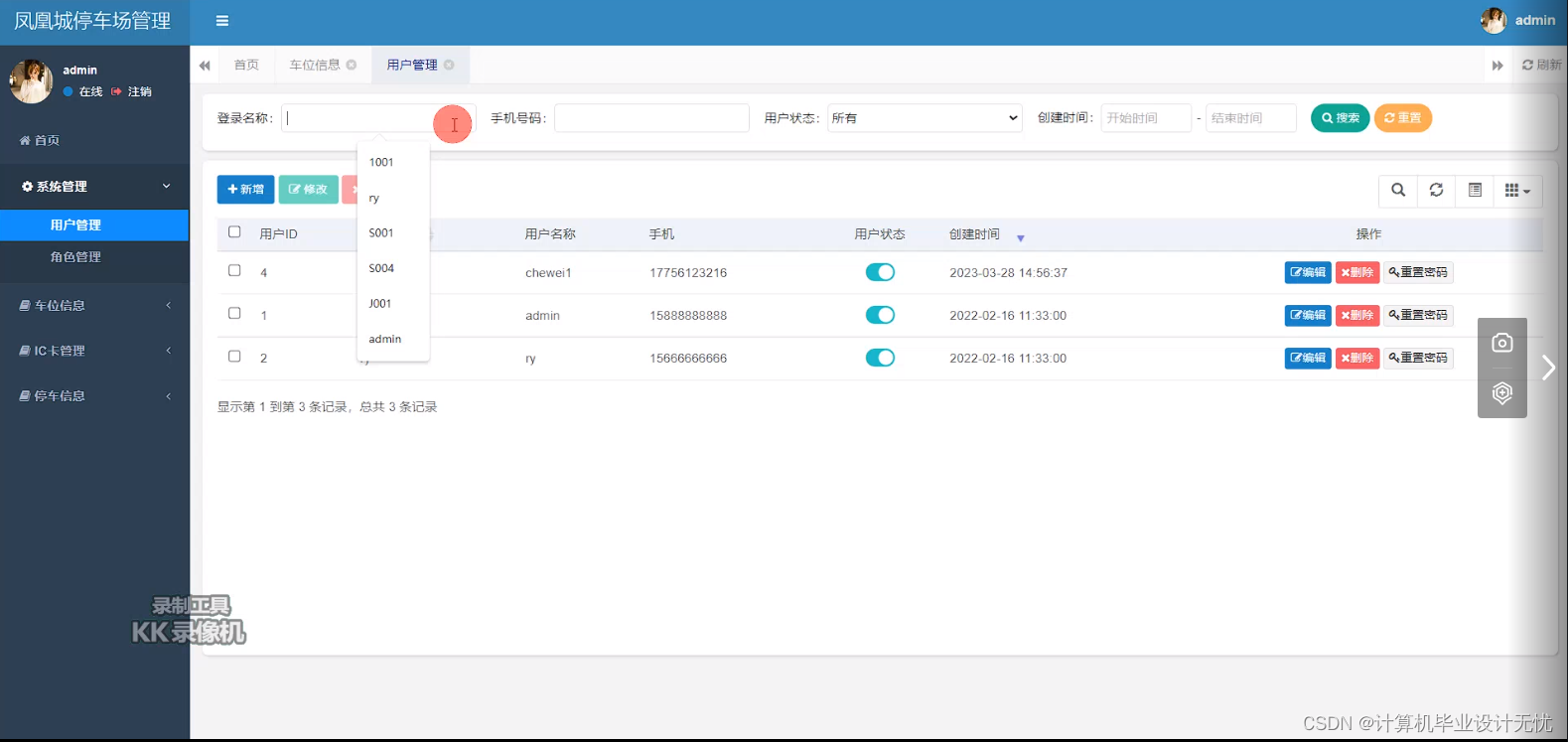Check the row checkbox for user ID 4
The width and height of the screenshot is (1568, 742).
pos(234,270)
